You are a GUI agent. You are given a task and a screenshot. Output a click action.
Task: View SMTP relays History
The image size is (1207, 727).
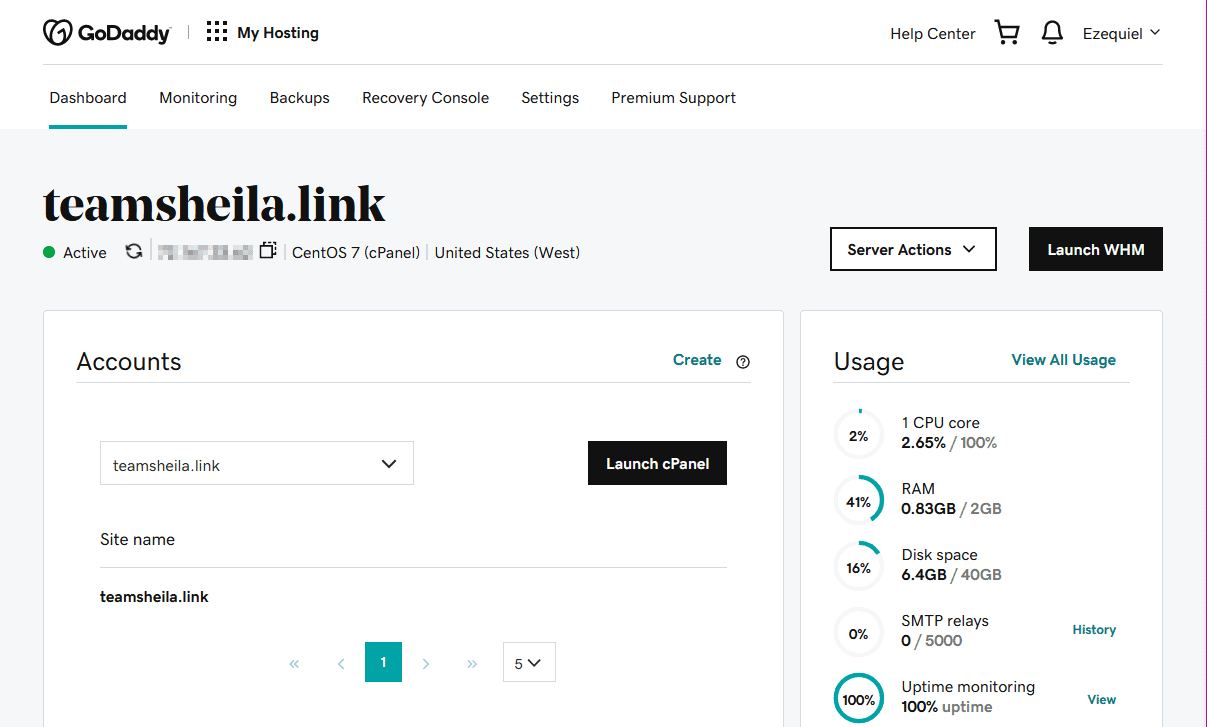(1094, 630)
